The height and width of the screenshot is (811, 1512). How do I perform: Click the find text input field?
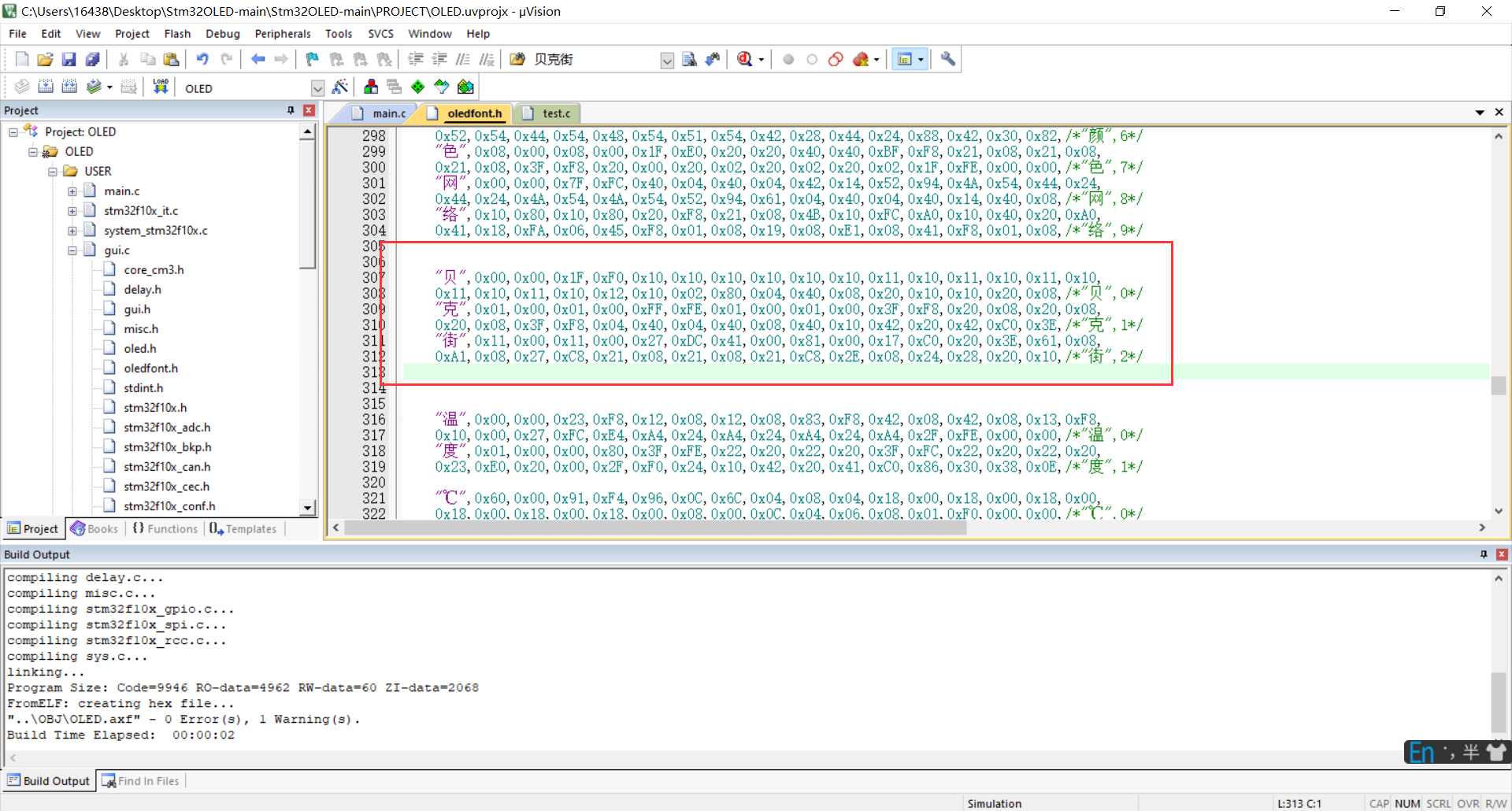click(595, 60)
